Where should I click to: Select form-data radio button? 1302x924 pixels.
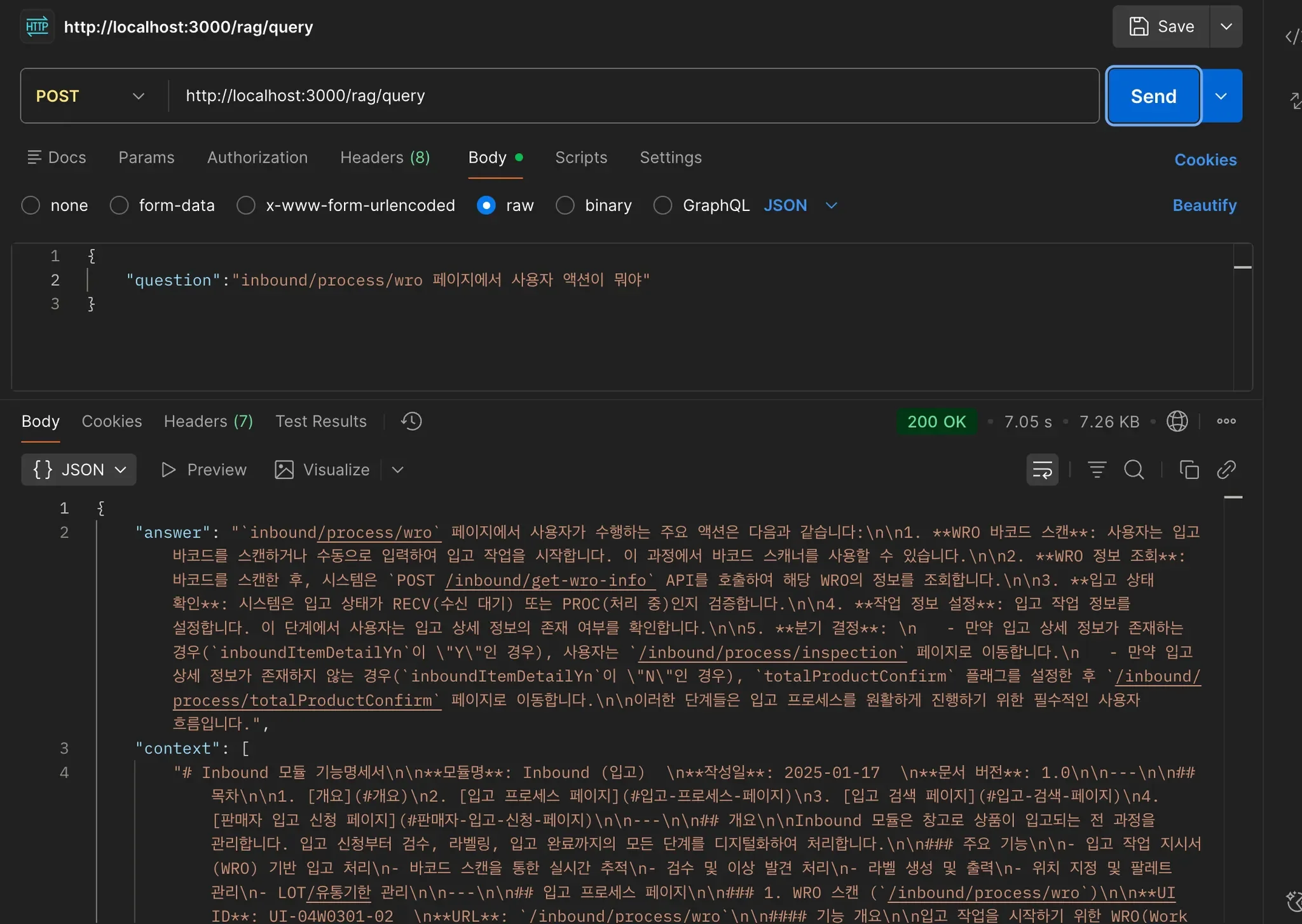click(119, 205)
